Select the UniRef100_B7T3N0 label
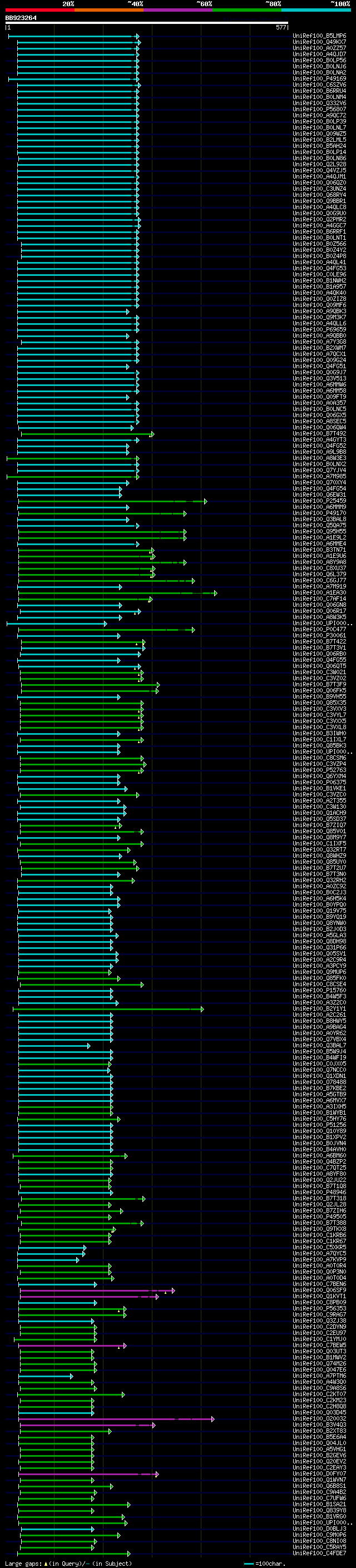356x1568 pixels. click(x=319, y=874)
